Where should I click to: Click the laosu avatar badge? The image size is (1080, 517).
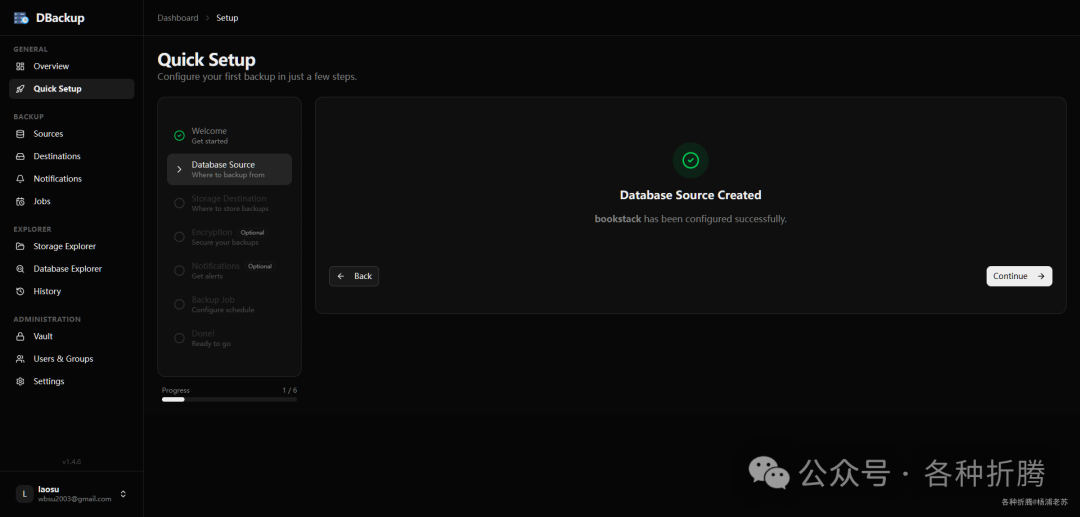[x=24, y=494]
